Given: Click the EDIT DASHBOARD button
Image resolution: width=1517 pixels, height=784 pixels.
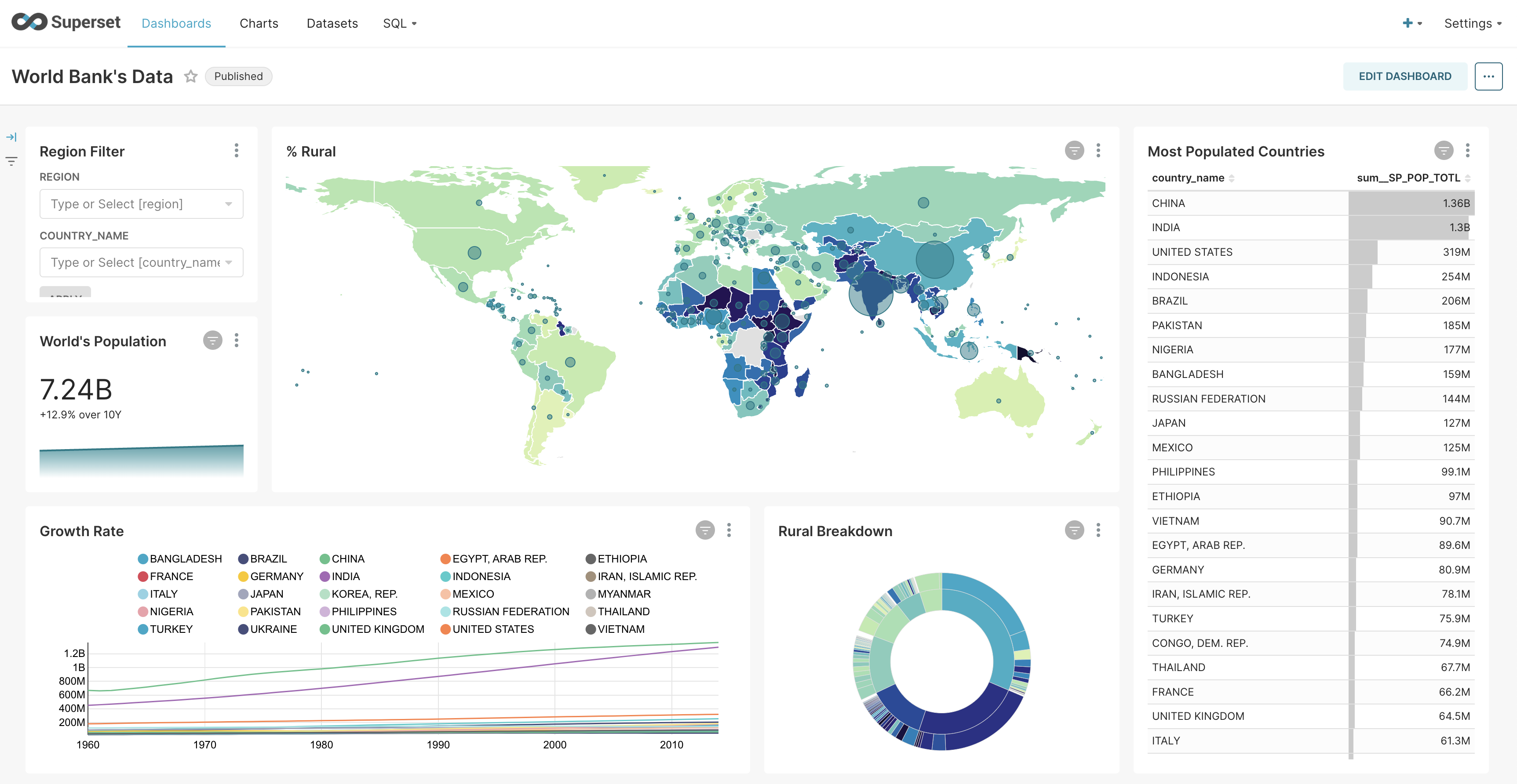Looking at the screenshot, I should click(1404, 76).
